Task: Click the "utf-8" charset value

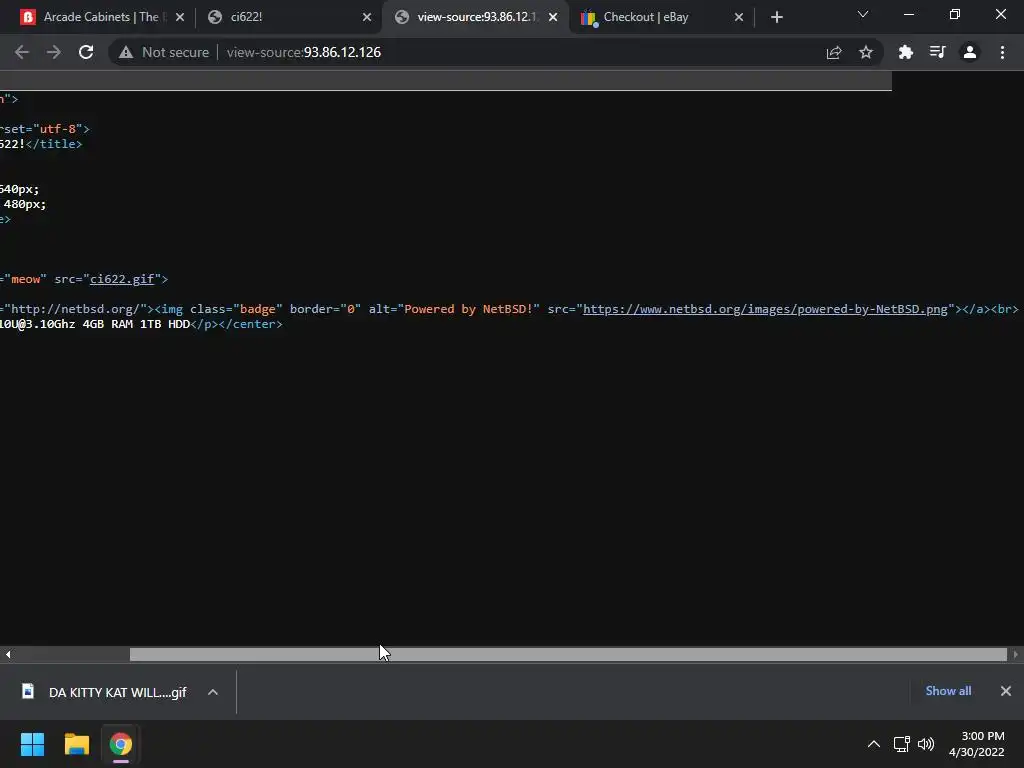Action: (x=58, y=129)
